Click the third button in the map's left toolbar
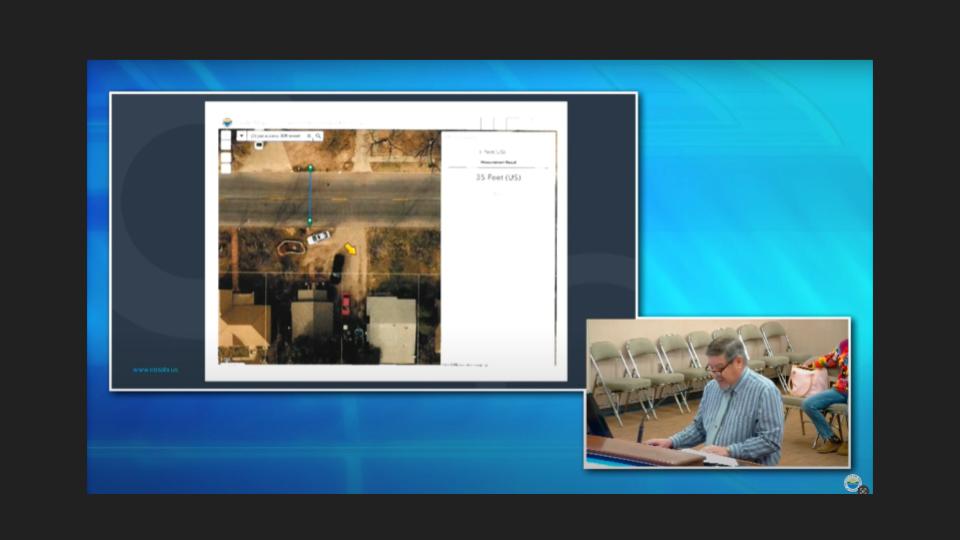This screenshot has height=540, width=960. 225,157
